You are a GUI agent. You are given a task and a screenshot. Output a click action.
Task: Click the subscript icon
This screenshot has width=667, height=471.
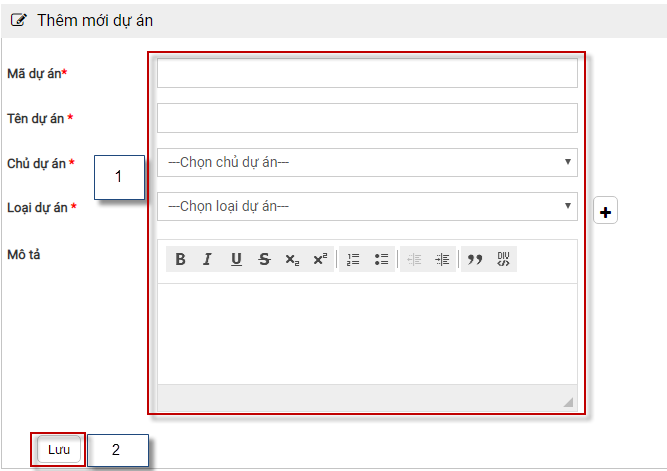tap(292, 260)
